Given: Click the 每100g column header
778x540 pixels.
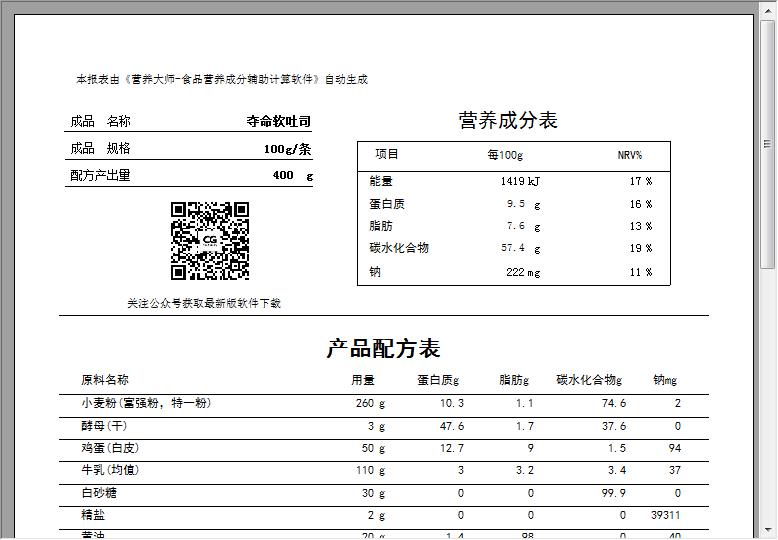Looking at the screenshot, I should pyautogui.click(x=505, y=155).
